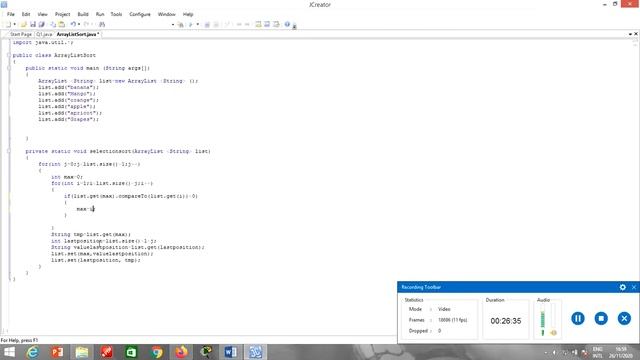Open the Window menu
The image size is (640, 360).
point(167,14)
